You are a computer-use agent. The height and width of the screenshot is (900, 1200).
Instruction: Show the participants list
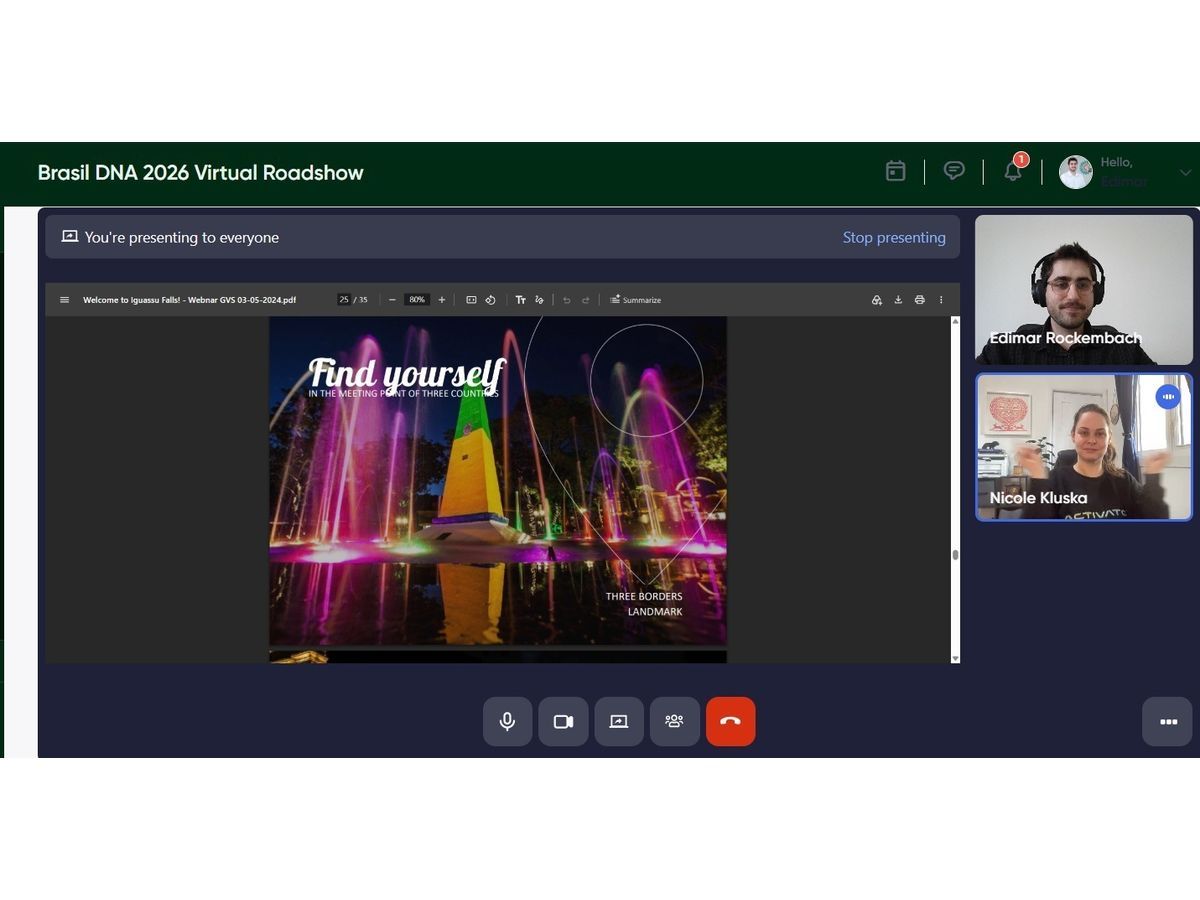tap(675, 722)
